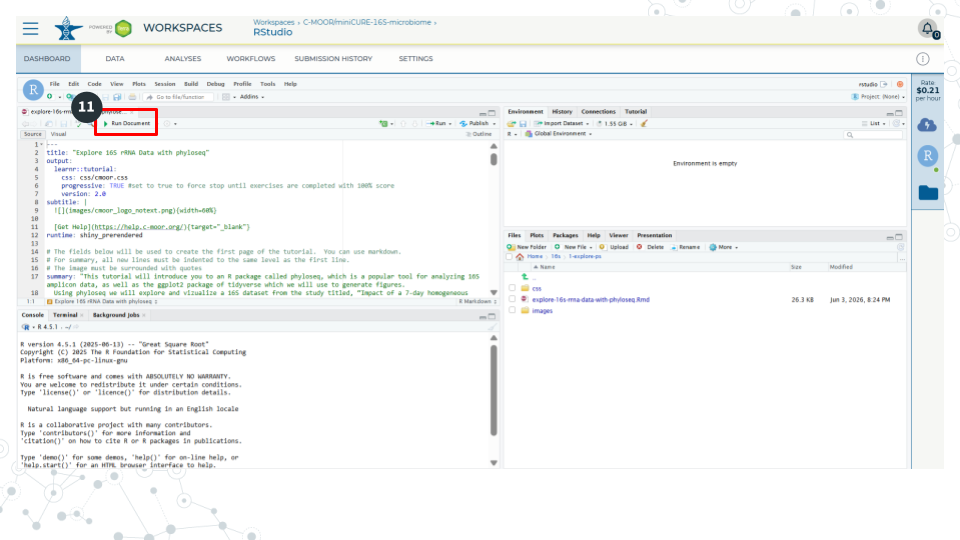Click the print document icon

coord(132,97)
